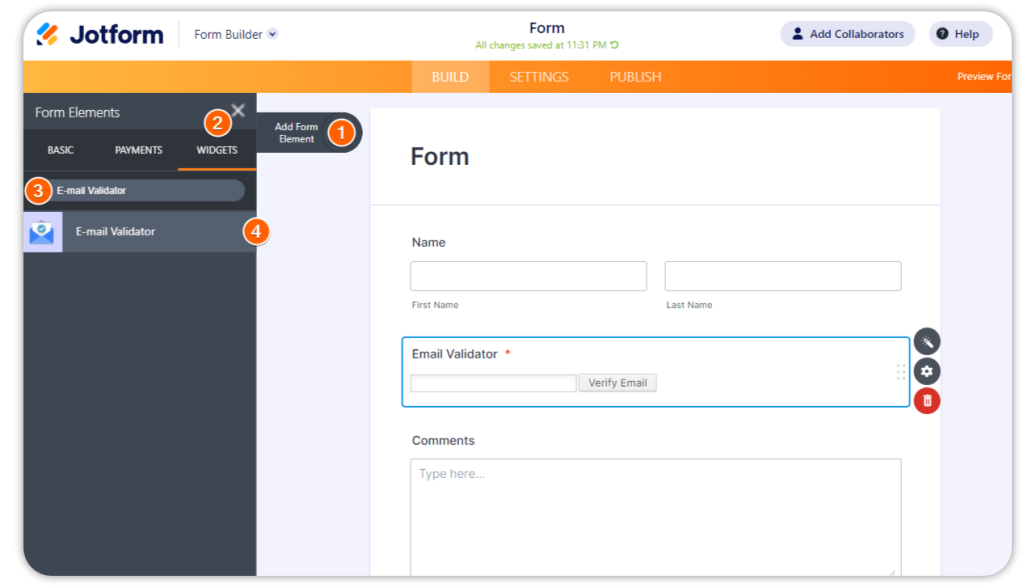
Task: Click the Email Validator label
Action: [x=455, y=354]
